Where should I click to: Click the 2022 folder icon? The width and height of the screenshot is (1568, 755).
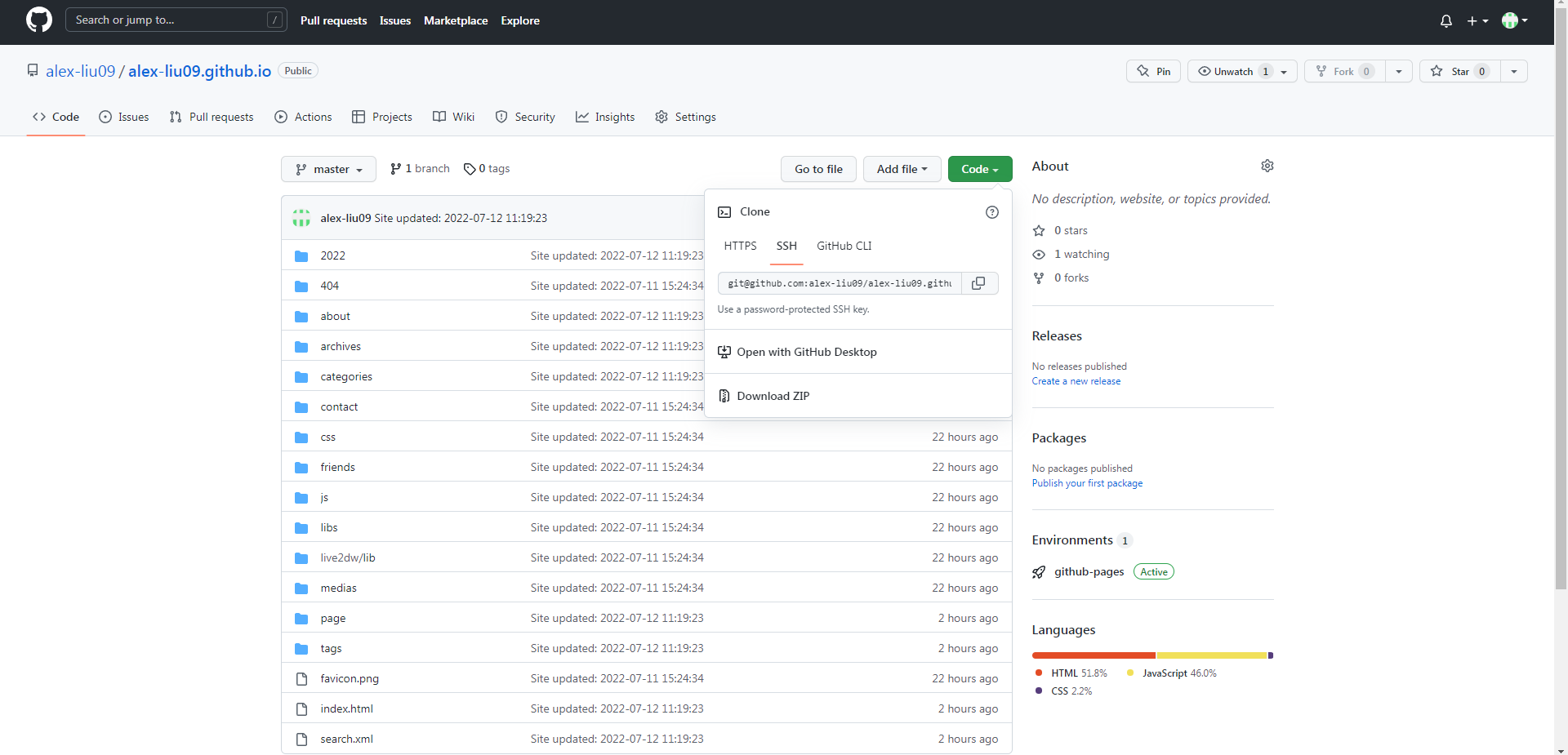pos(301,256)
